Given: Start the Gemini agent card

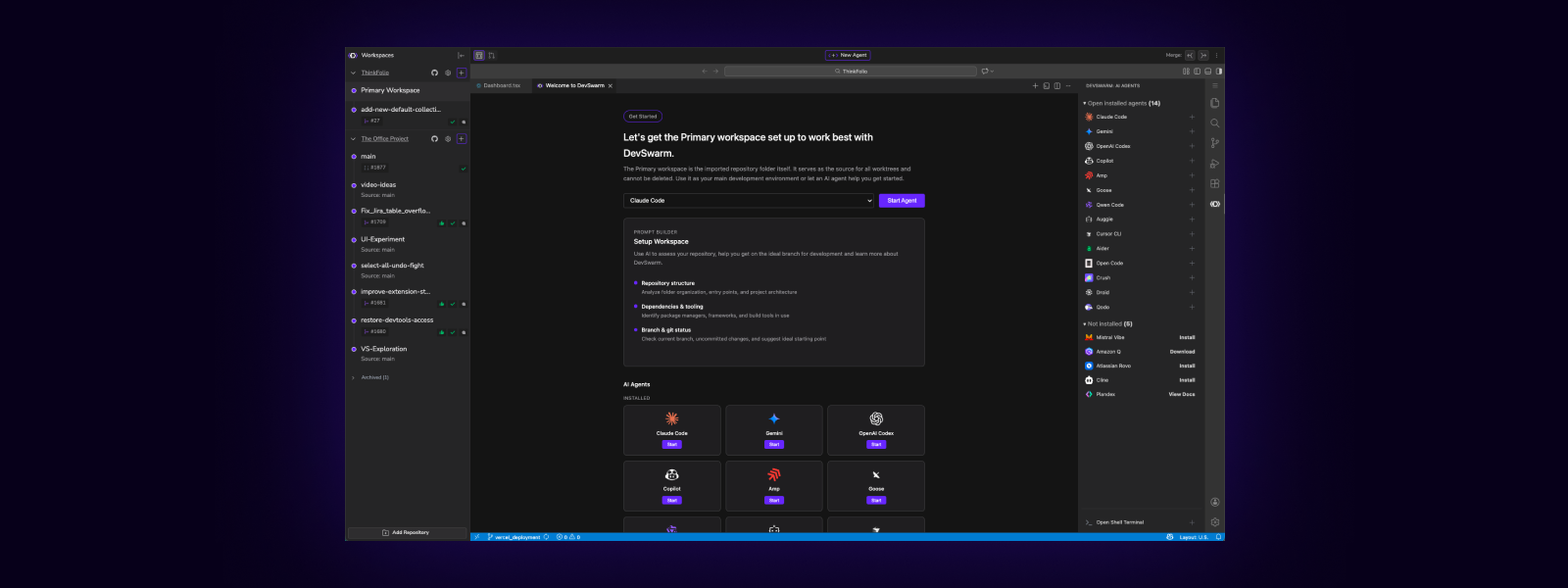Looking at the screenshot, I should [x=774, y=444].
